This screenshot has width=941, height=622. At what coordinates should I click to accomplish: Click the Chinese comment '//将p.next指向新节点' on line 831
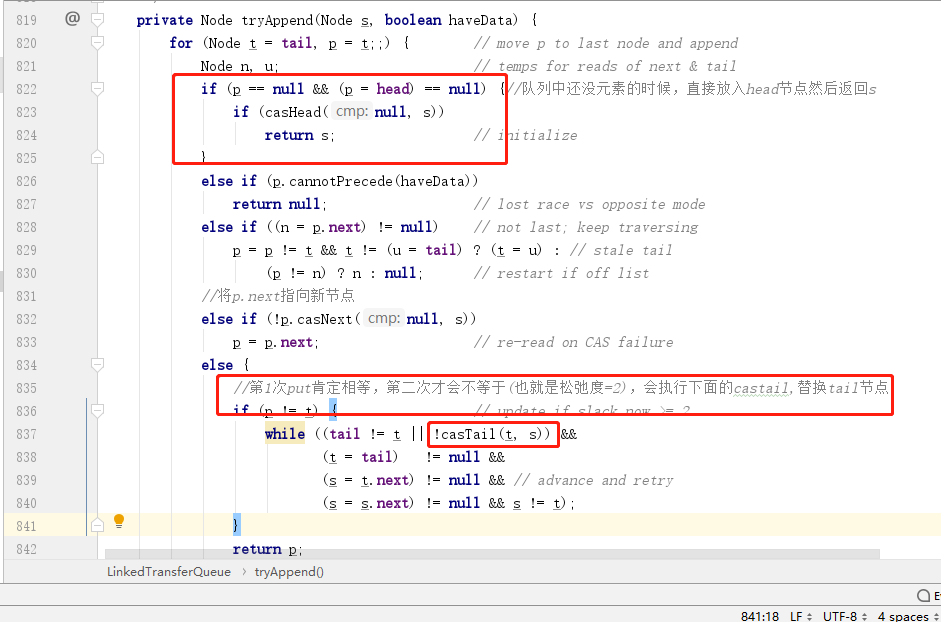[278, 296]
